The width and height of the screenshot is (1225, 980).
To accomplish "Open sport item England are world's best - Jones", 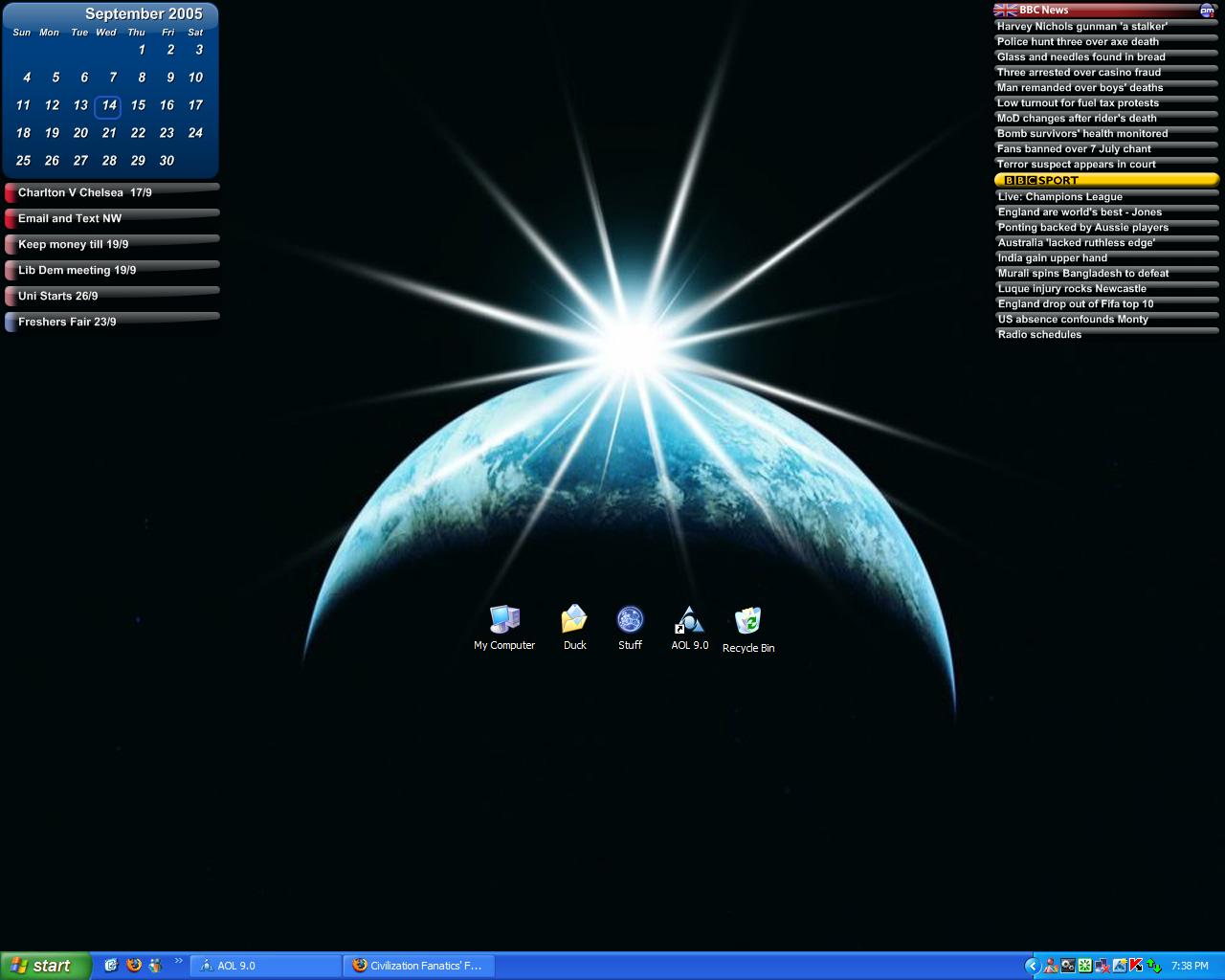I will point(1105,212).
